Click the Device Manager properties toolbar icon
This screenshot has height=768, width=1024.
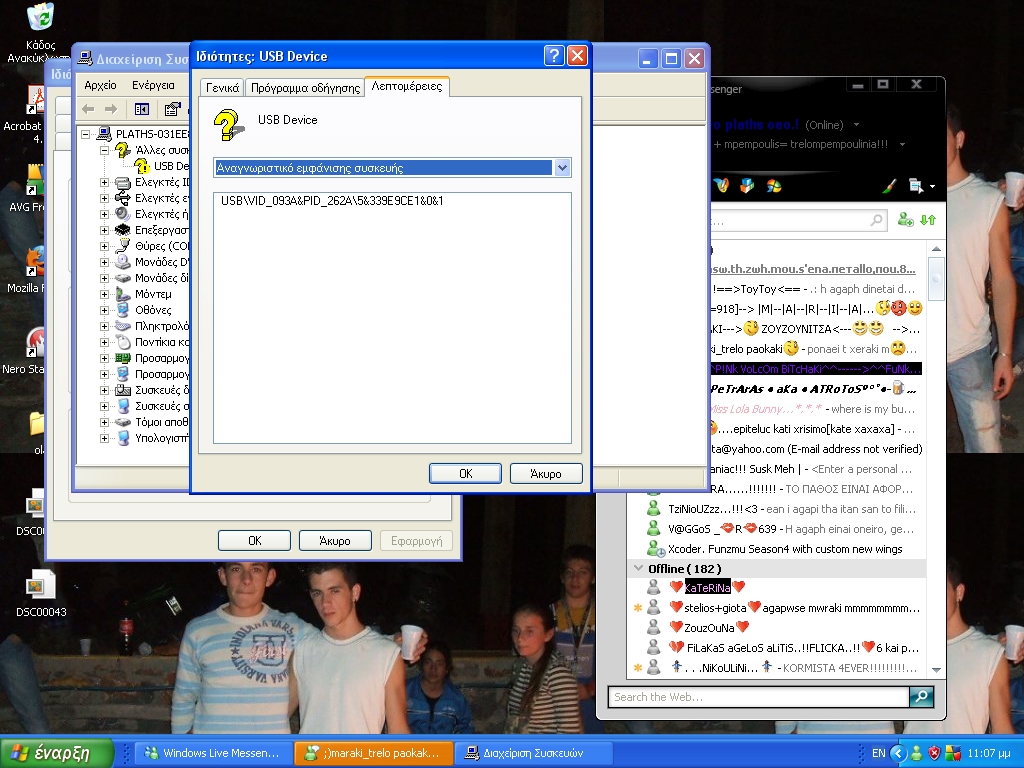tap(172, 109)
